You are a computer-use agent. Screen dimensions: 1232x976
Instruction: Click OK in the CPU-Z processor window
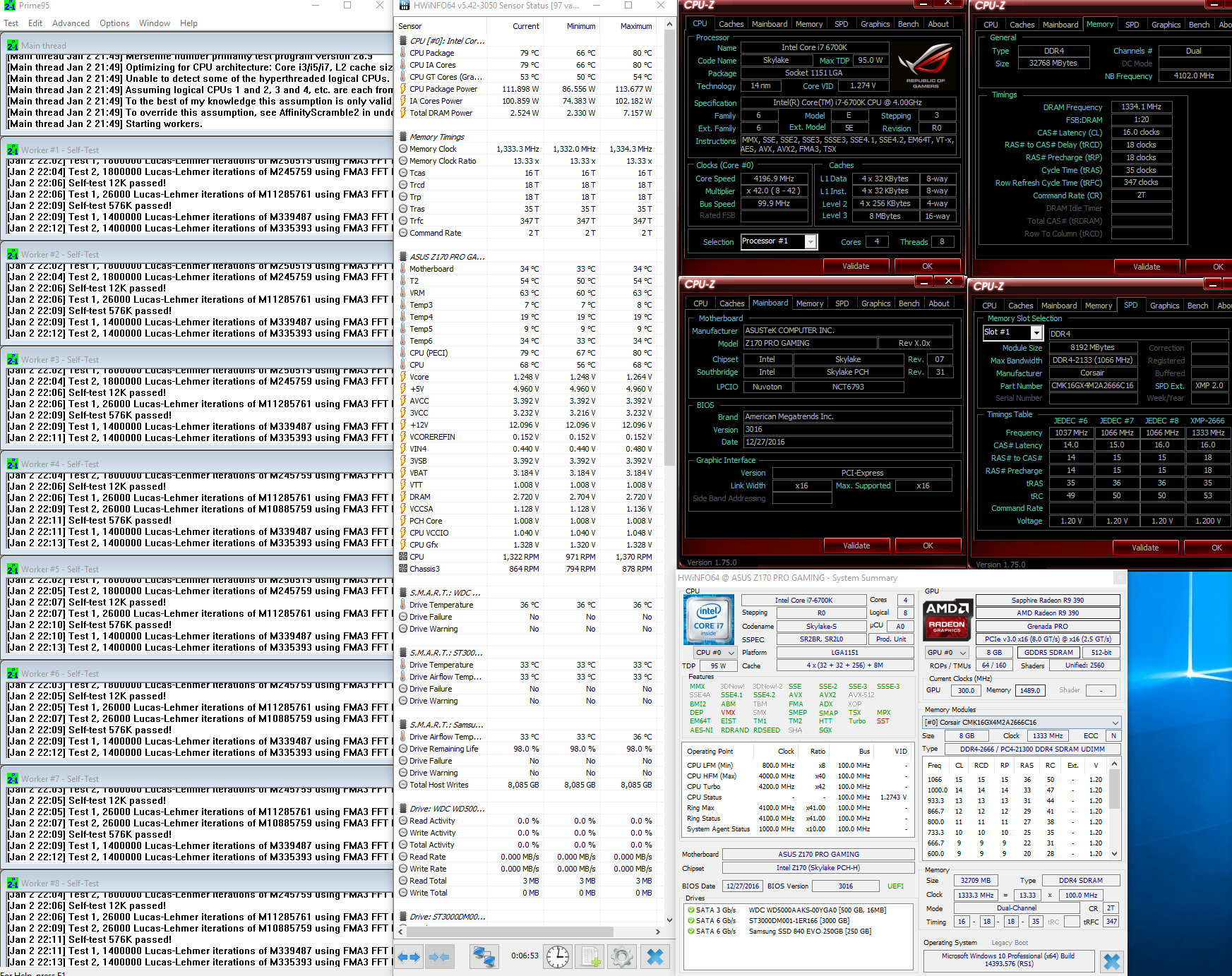[x=927, y=266]
